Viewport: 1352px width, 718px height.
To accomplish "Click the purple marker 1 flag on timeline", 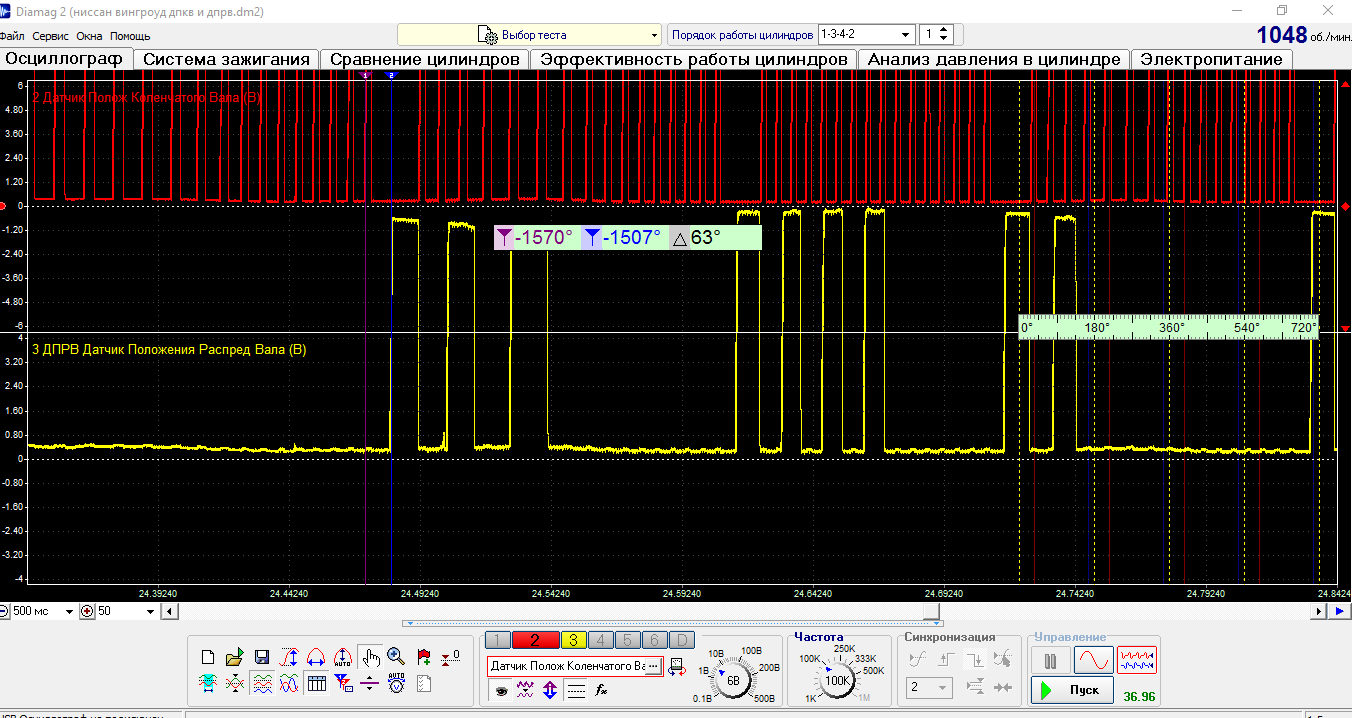I will pyautogui.click(x=366, y=75).
